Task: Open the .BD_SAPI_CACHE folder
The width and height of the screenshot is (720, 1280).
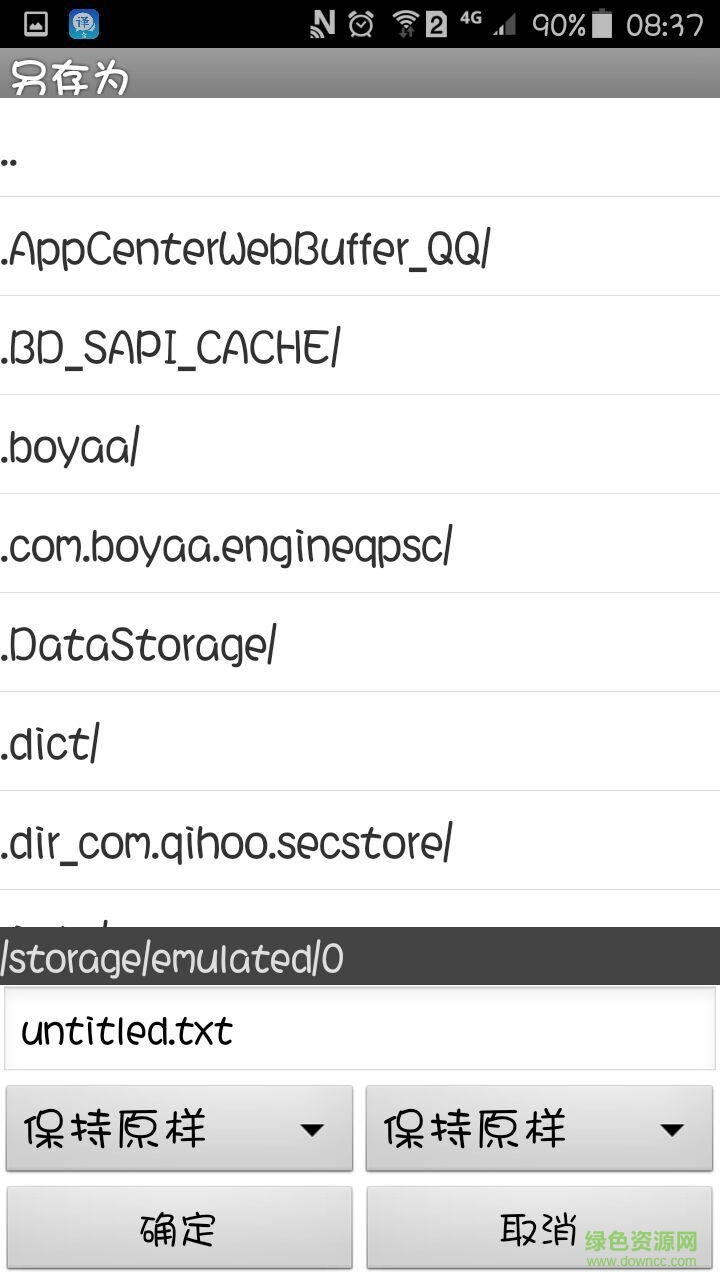Action: [360, 346]
